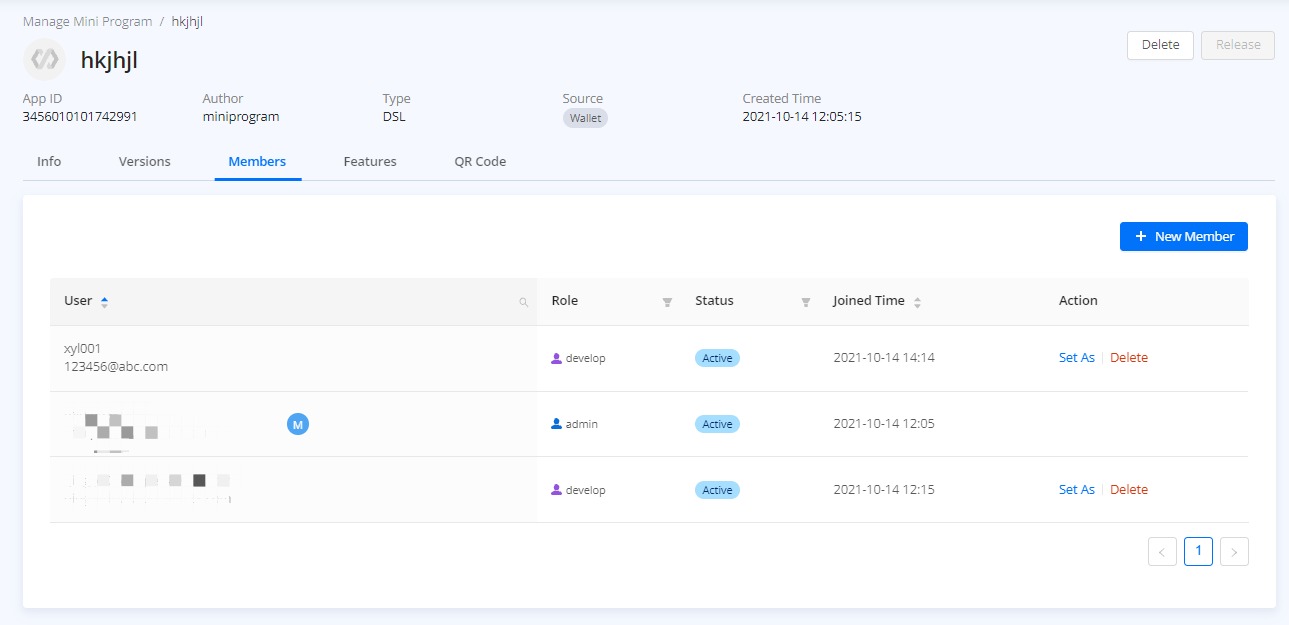Image resolution: width=1289 pixels, height=625 pixels.
Task: Sort members by Joined Time
Action: point(917,302)
